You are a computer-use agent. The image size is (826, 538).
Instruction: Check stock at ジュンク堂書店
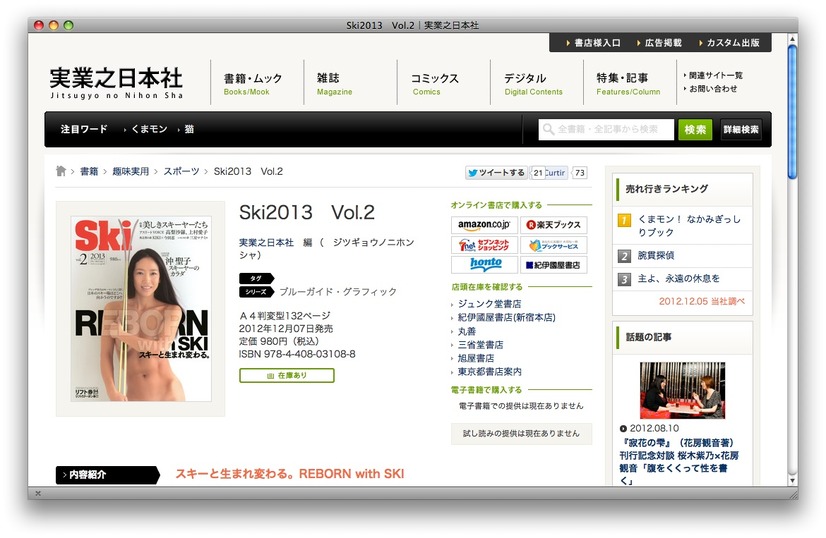pos(489,304)
